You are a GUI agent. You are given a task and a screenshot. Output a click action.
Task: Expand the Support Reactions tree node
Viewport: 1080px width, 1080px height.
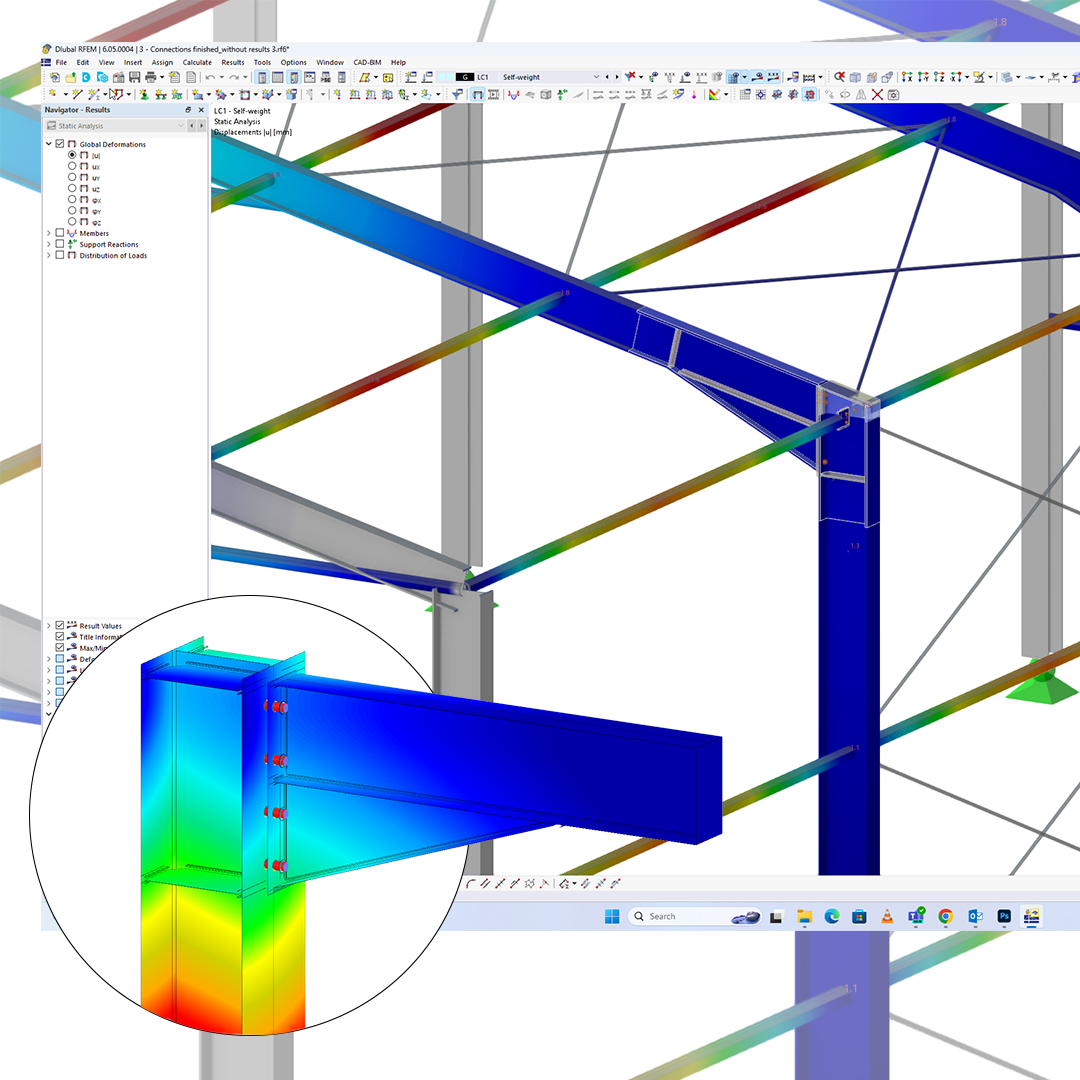tap(49, 244)
